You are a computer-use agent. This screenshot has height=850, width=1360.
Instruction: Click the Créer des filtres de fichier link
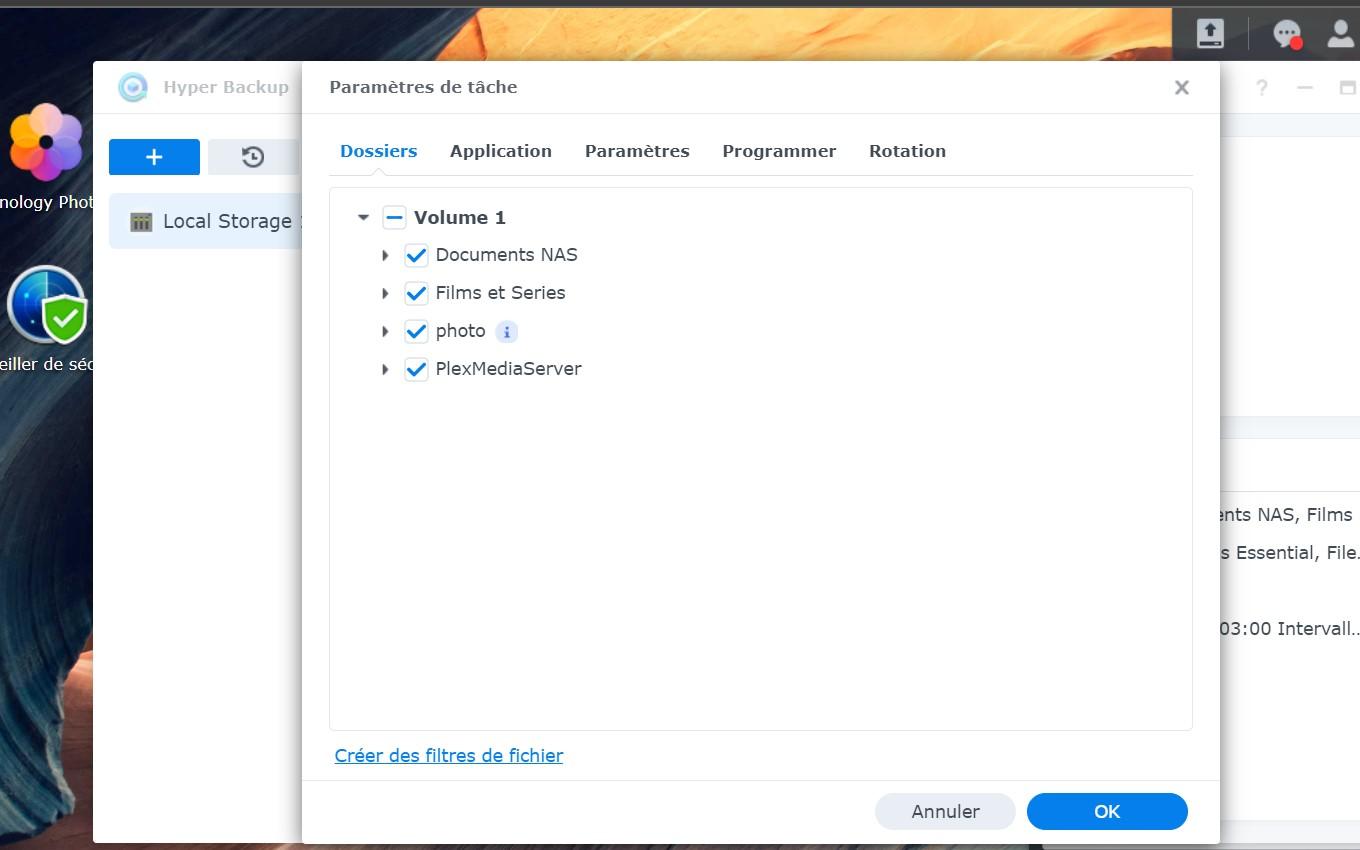pos(449,756)
